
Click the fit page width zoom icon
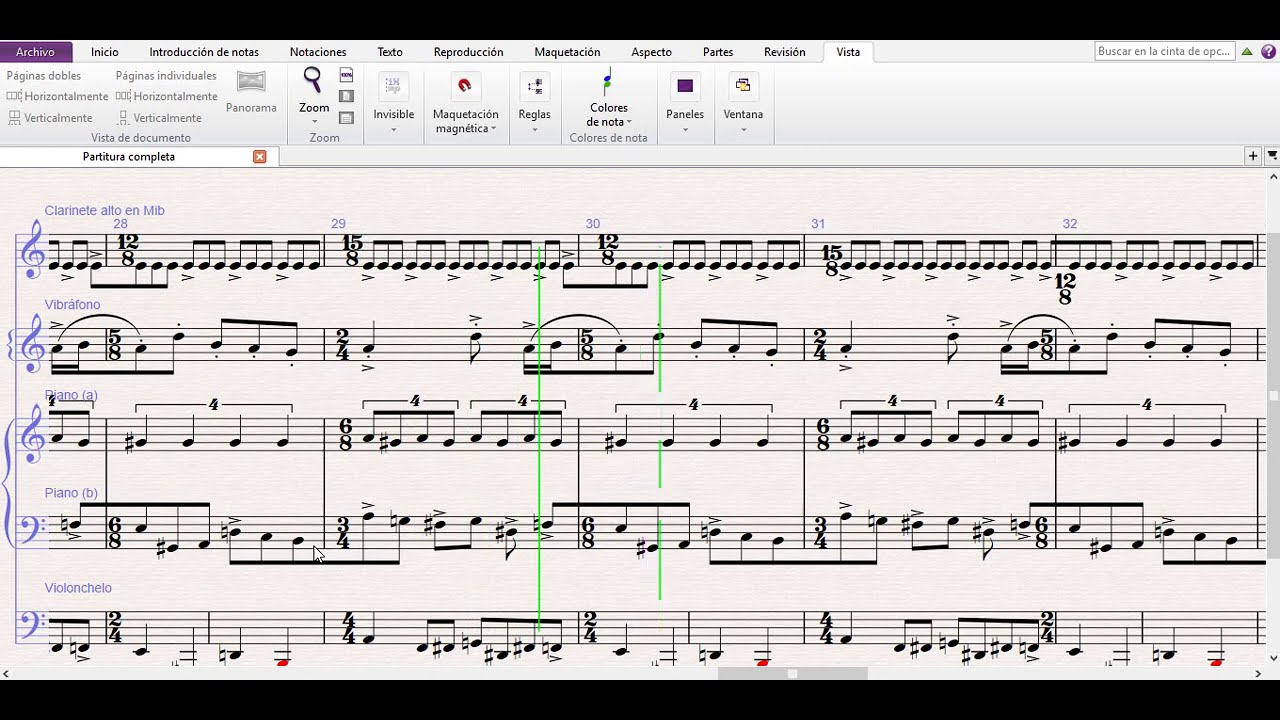347,118
